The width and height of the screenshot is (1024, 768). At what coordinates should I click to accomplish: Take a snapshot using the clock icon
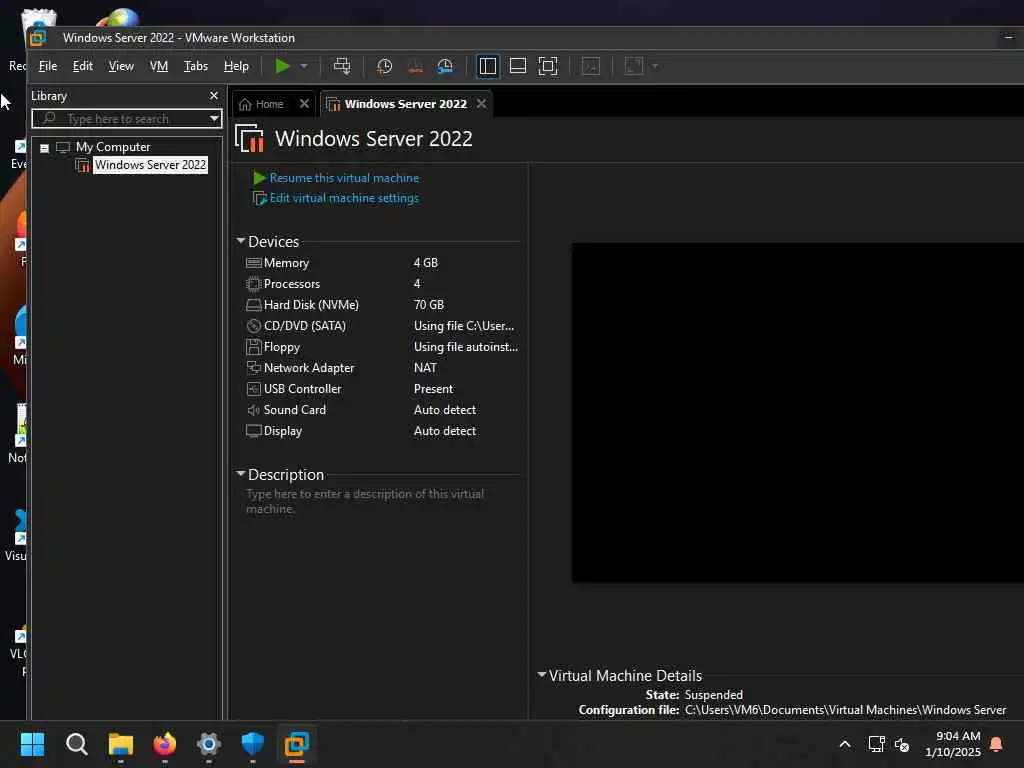[x=385, y=66]
